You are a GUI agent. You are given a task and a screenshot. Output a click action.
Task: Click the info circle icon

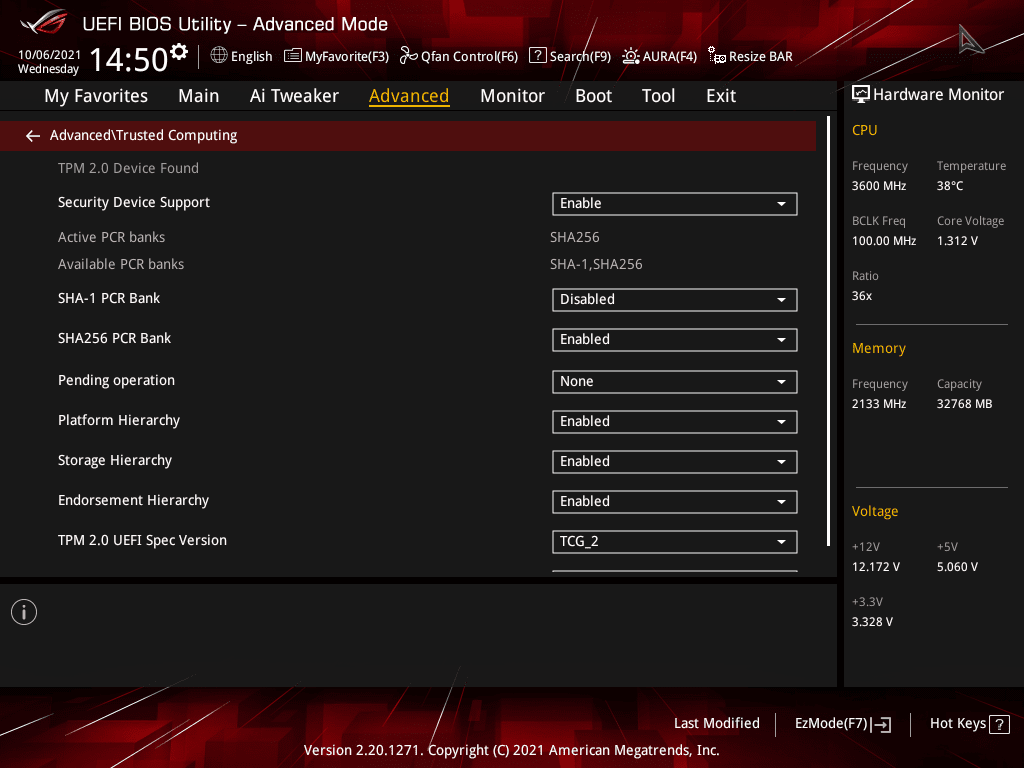pyautogui.click(x=24, y=612)
